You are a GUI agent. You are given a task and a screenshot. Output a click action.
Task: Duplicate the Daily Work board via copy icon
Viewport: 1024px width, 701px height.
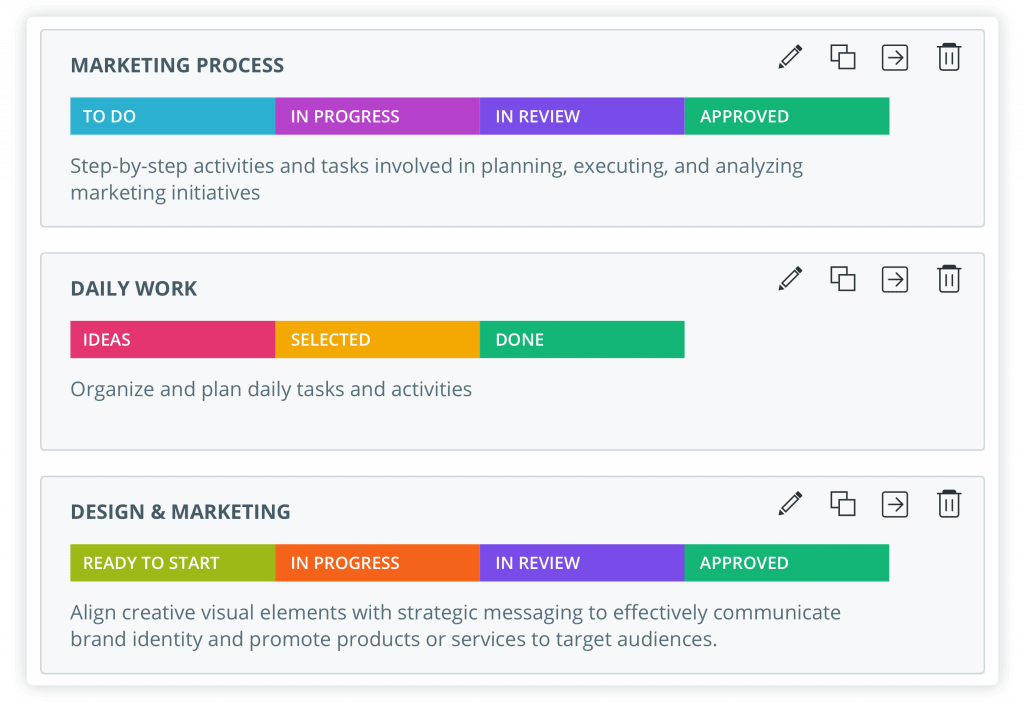(842, 279)
